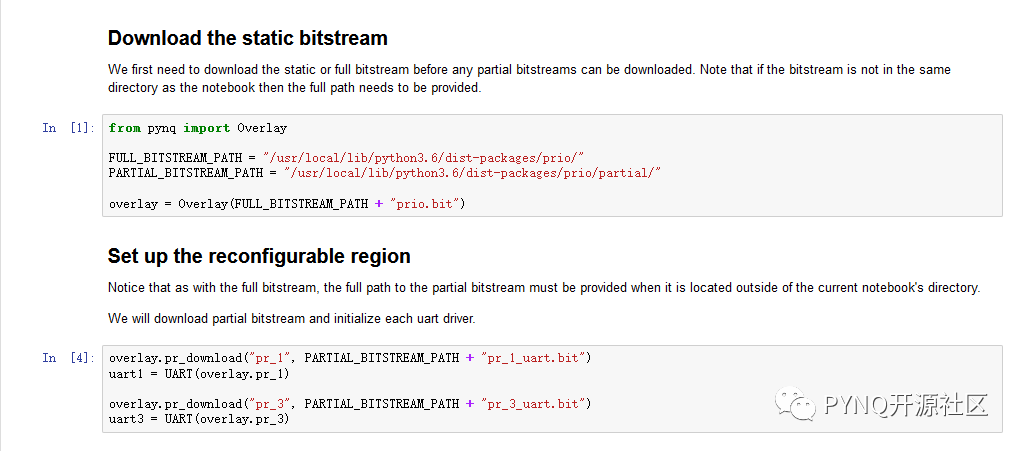Click the "pr_1_uart.bit" string literal
Image resolution: width=1022 pixels, height=451 pixels.
[x=535, y=358]
